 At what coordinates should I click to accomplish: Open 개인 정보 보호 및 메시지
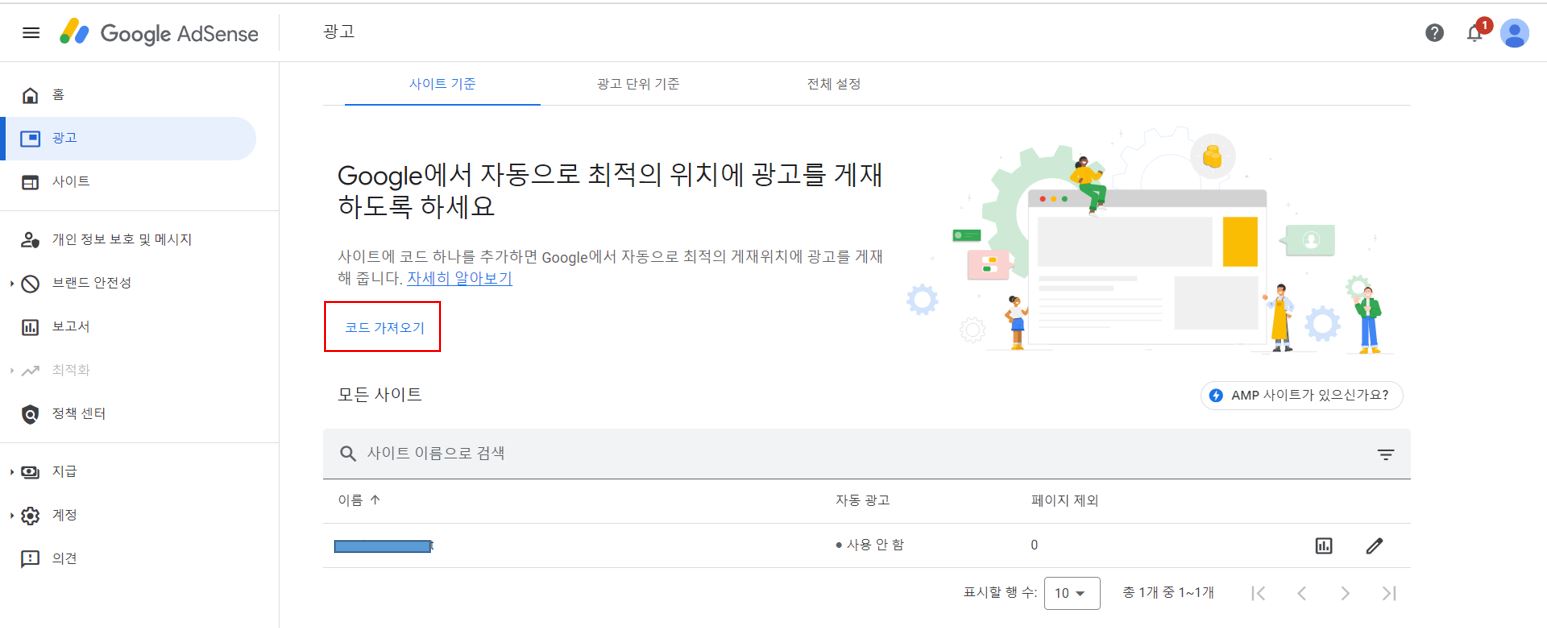(128, 240)
